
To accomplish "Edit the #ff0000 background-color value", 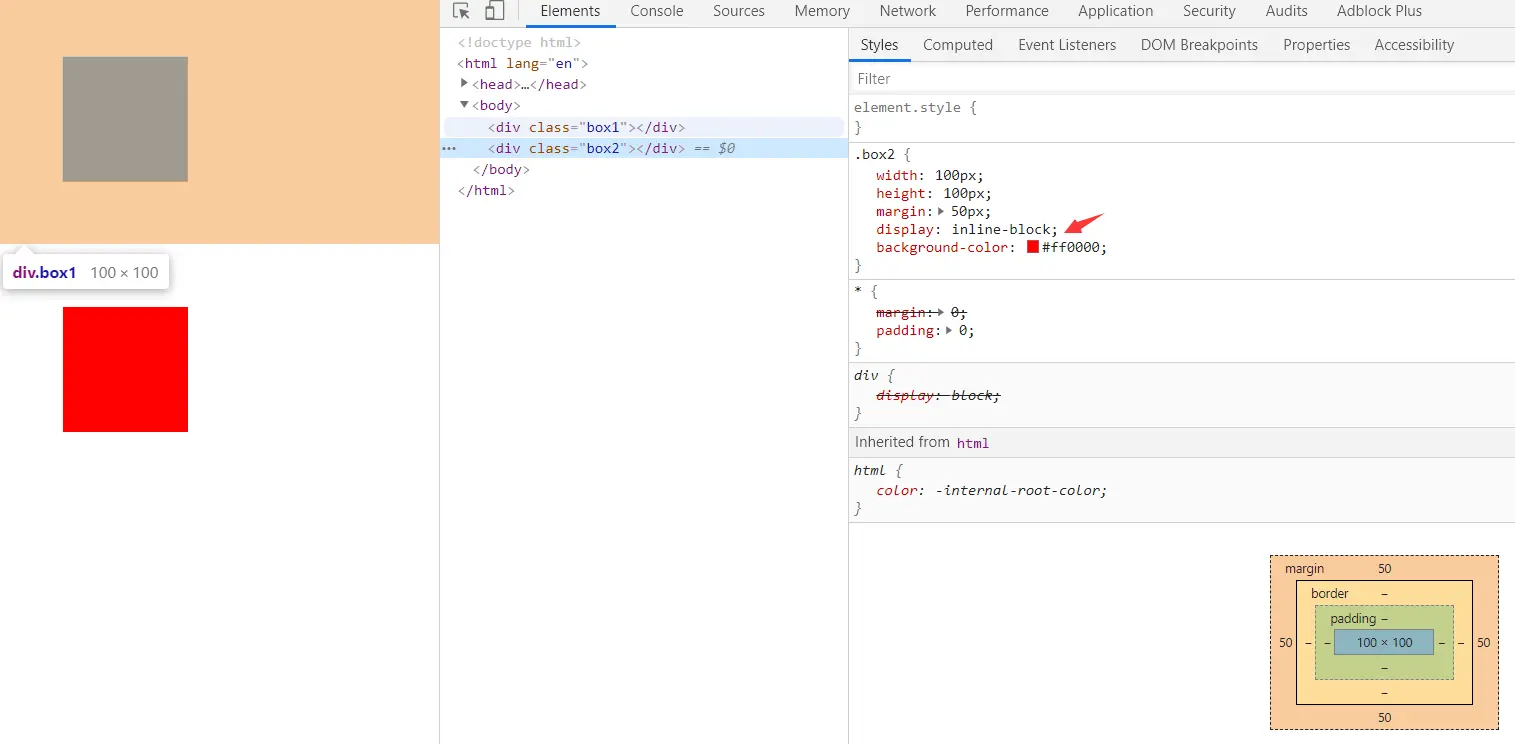I will click(1071, 247).
